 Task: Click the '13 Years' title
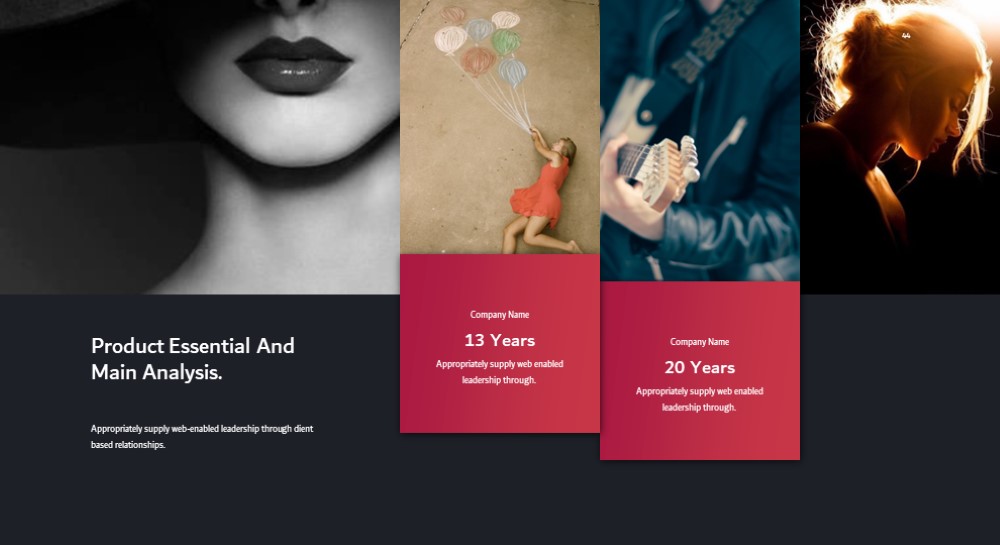coord(499,340)
